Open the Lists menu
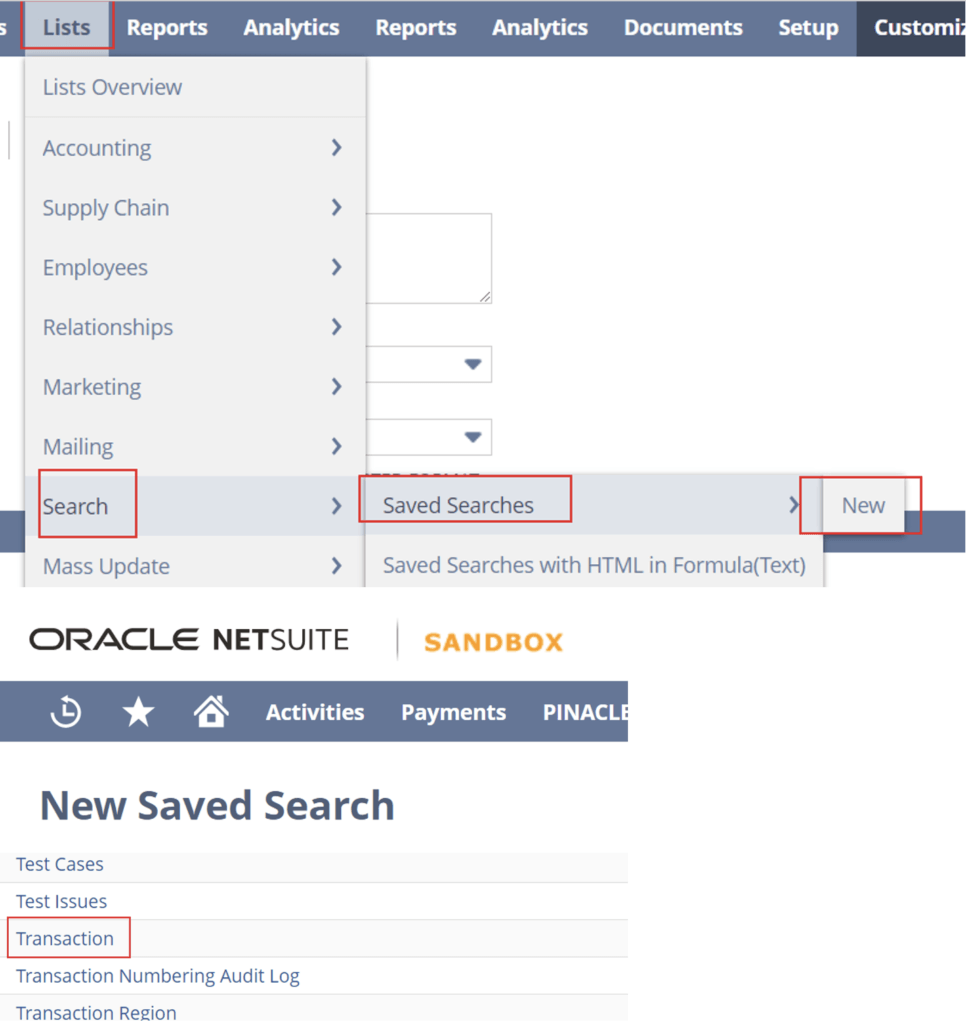Image resolution: width=966 pixels, height=1024 pixels. [67, 27]
